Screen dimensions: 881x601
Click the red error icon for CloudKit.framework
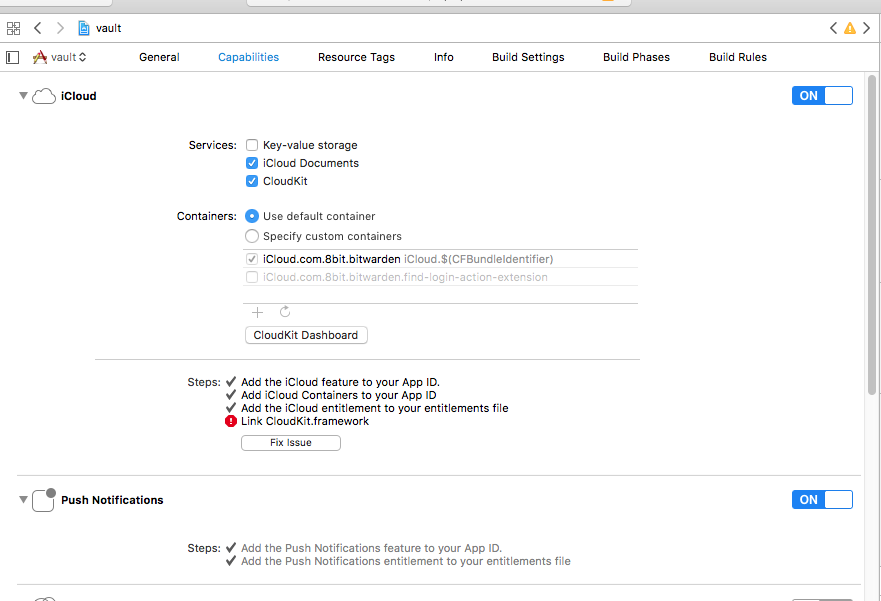coord(230,421)
